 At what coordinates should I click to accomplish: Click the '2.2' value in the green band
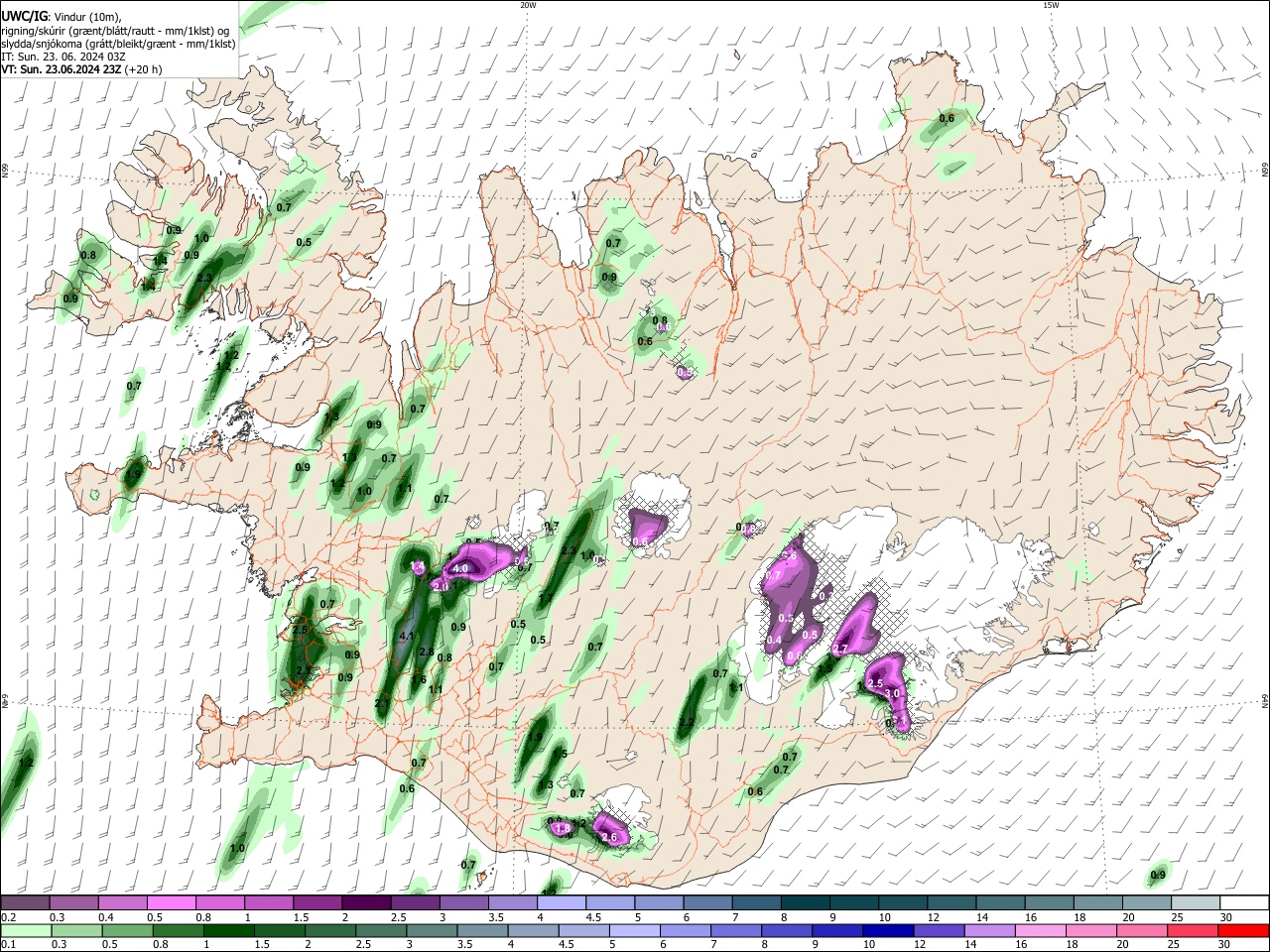click(687, 722)
